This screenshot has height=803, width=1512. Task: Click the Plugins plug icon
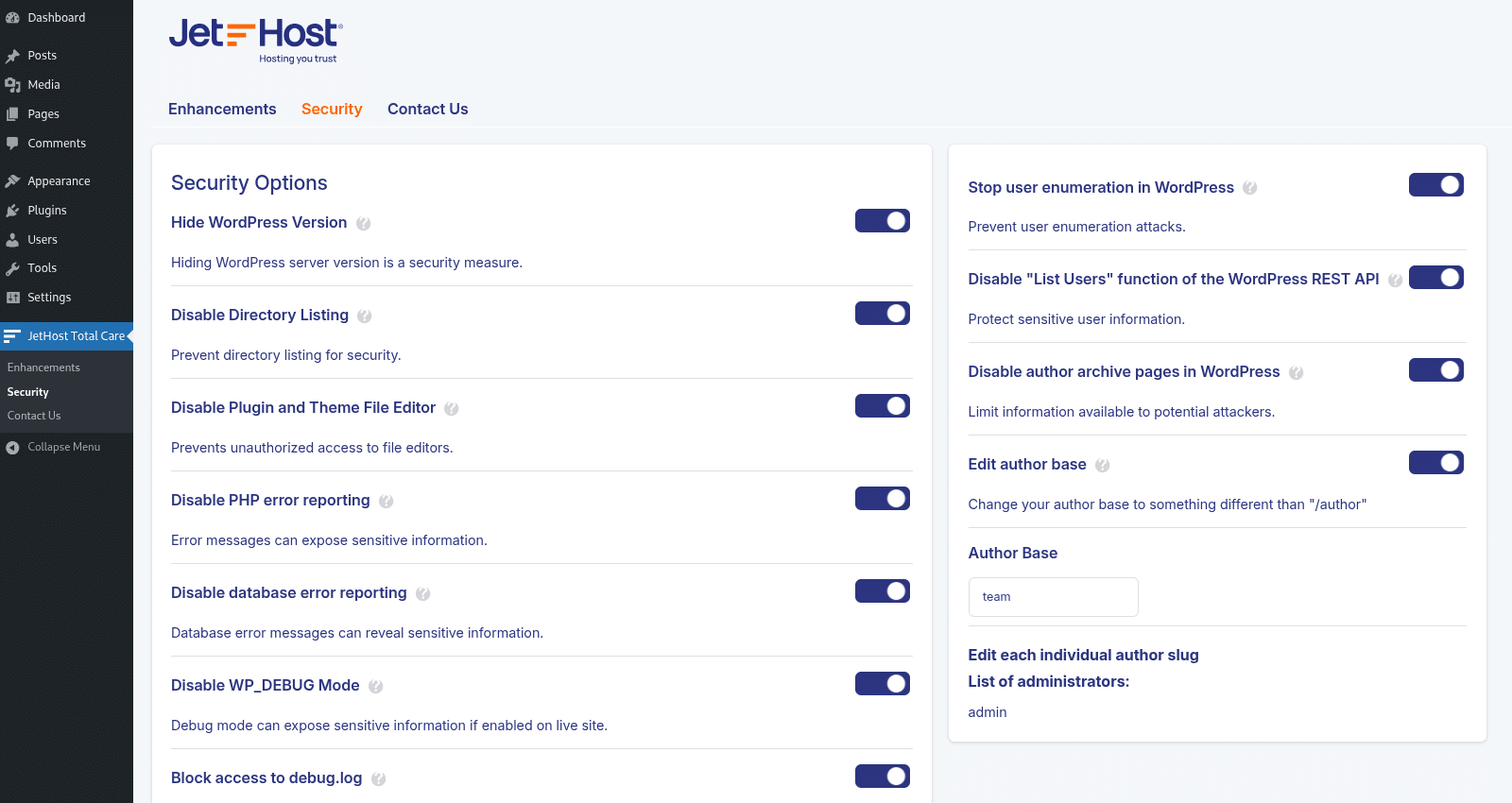pyautogui.click(x=12, y=211)
